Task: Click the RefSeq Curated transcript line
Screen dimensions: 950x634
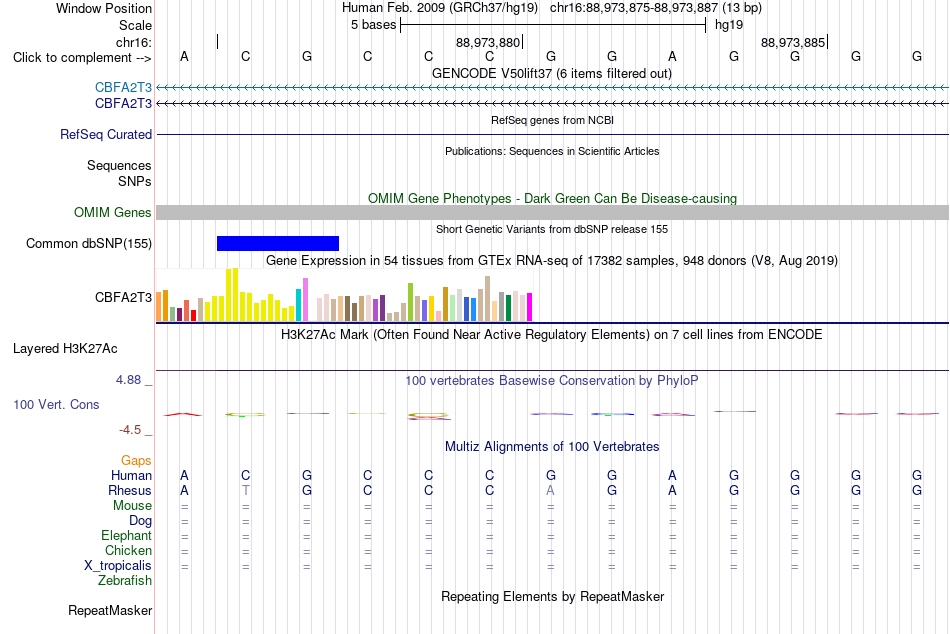Action: (552, 134)
